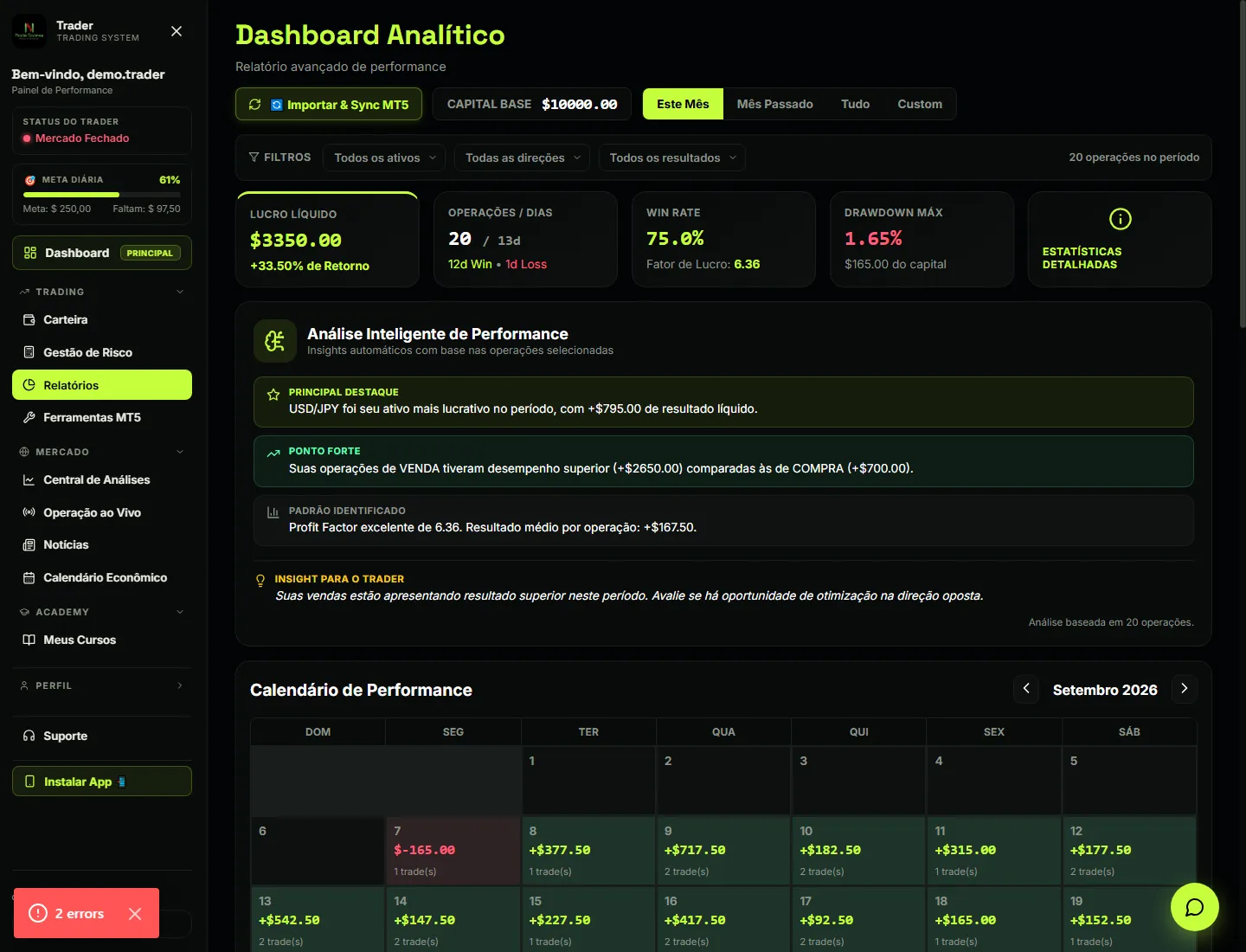1246x952 pixels.
Task: Click the Instalar App phone icon
Action: click(x=30, y=782)
